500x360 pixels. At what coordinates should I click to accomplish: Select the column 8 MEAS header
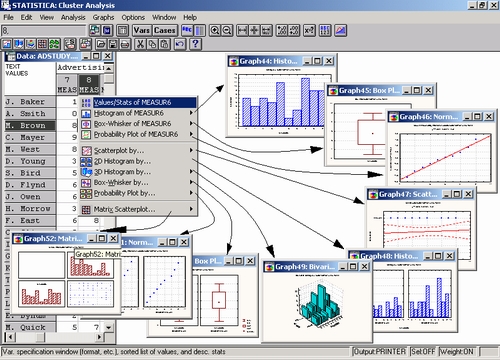coord(89,85)
